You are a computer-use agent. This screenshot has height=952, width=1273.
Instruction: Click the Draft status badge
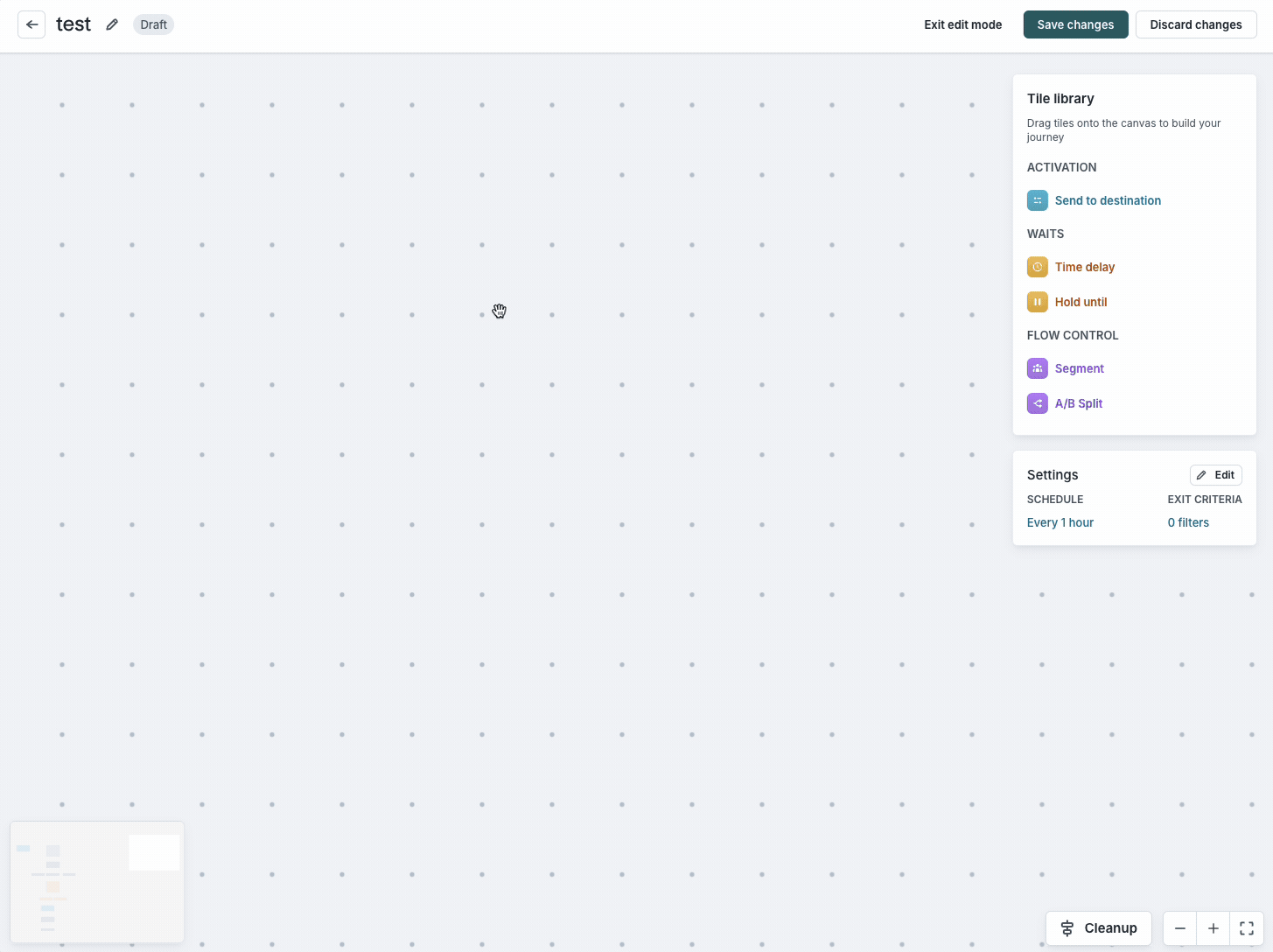click(154, 24)
